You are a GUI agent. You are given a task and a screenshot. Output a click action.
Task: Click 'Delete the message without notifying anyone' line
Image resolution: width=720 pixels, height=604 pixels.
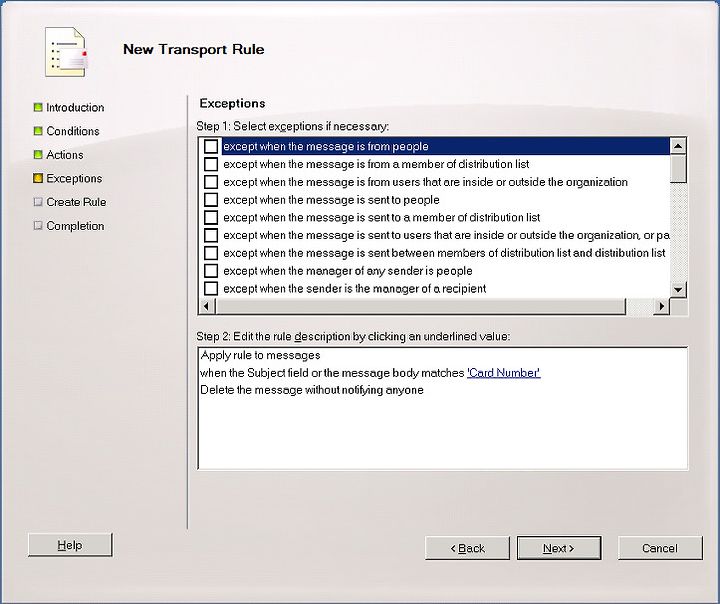(x=312, y=390)
